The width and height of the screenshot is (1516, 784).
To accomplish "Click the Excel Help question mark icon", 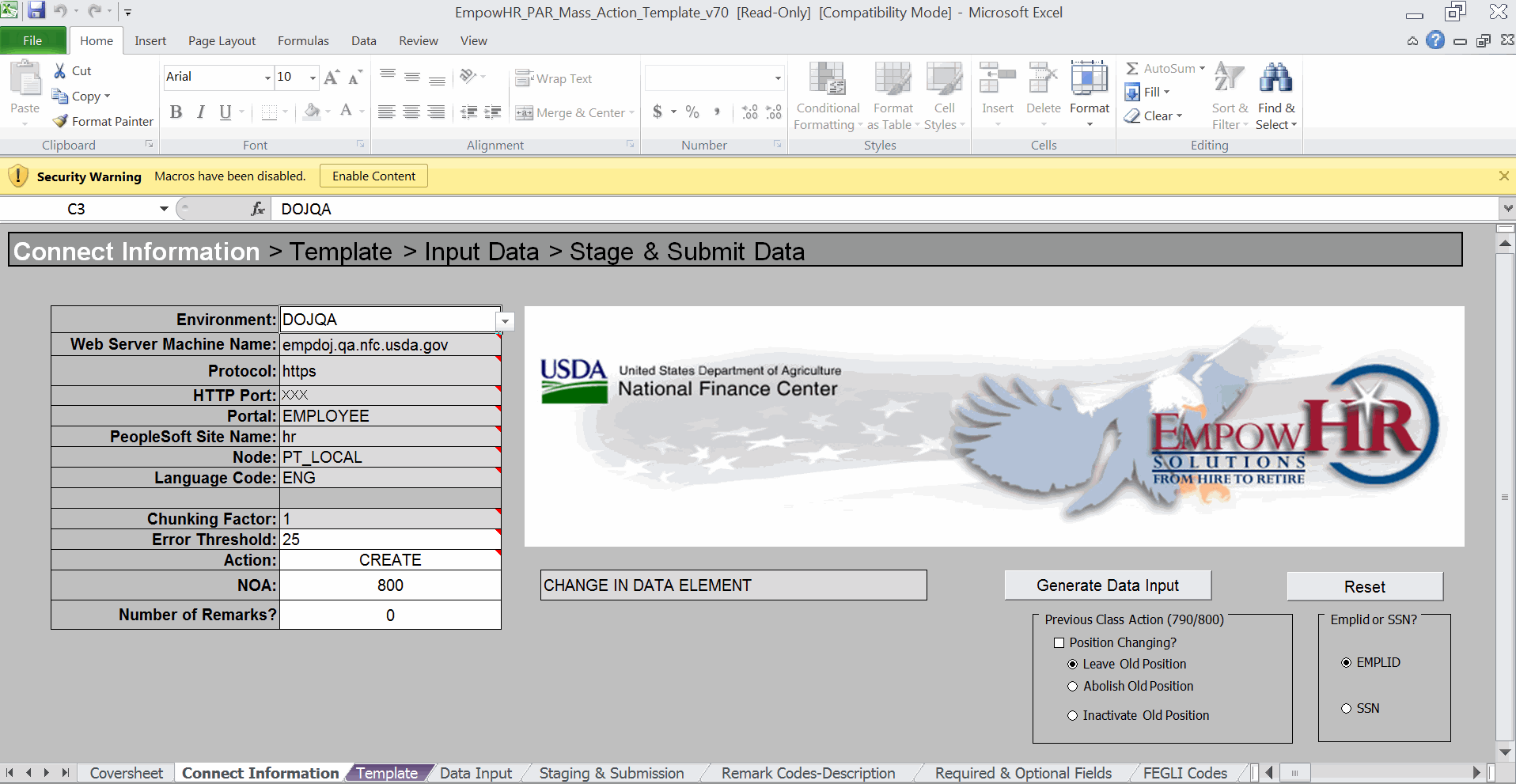I will [x=1435, y=40].
